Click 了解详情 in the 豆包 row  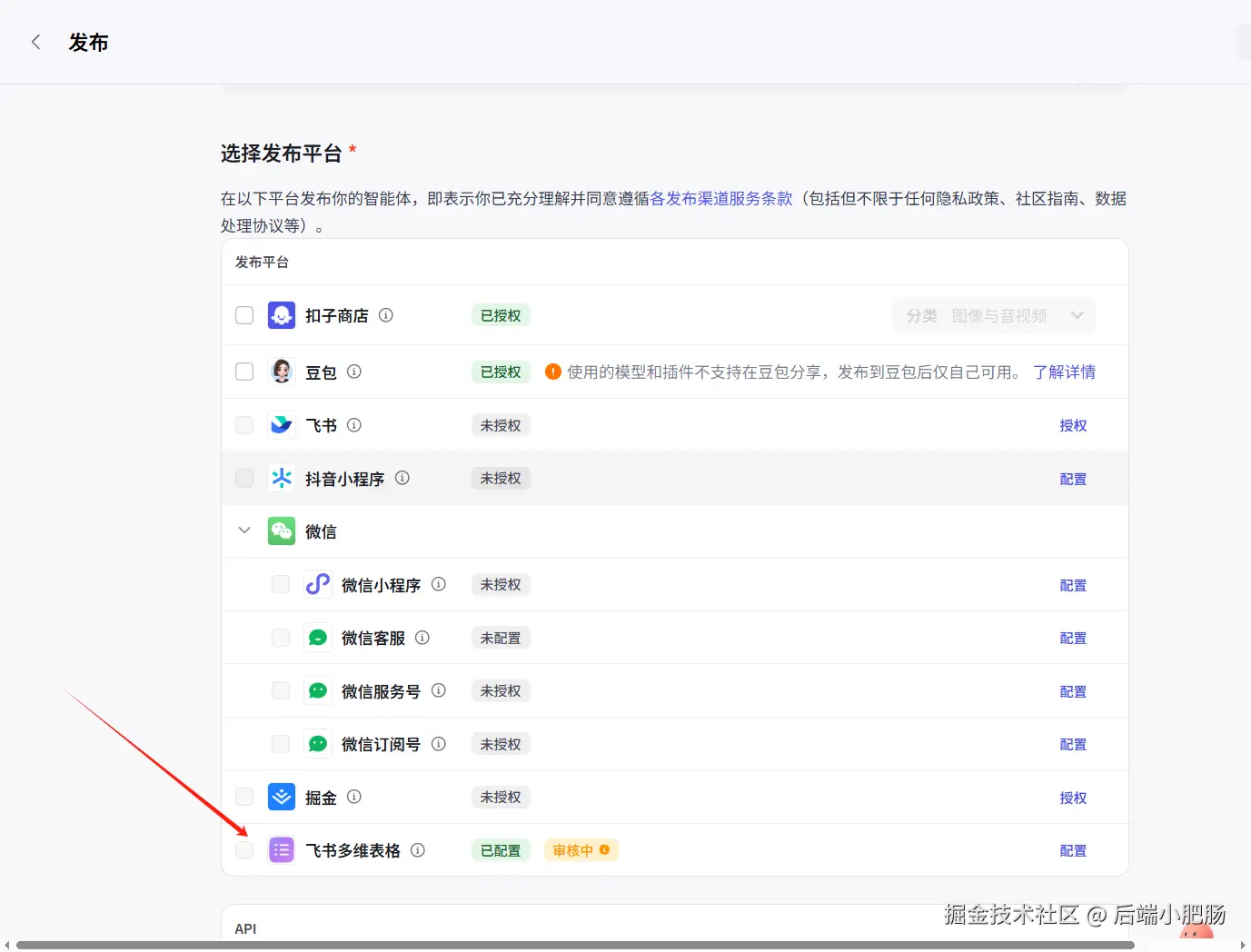pyautogui.click(x=1065, y=372)
